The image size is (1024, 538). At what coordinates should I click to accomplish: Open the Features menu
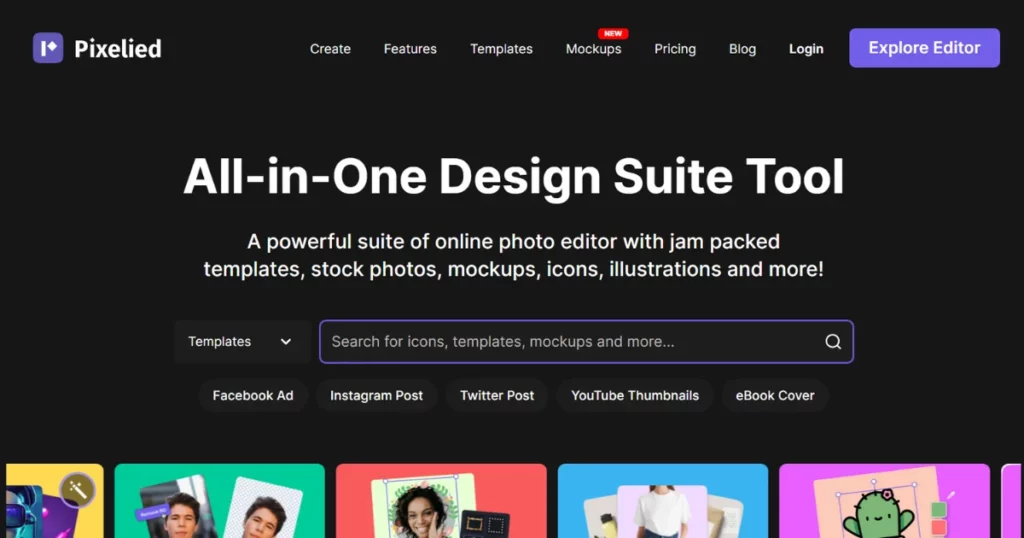click(x=410, y=49)
